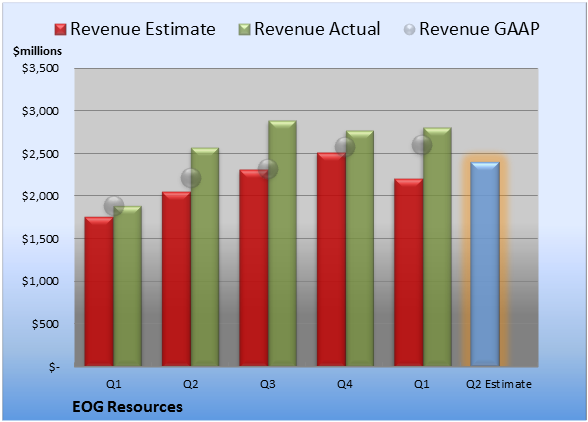Click the 'Q2' category label

[191, 384]
